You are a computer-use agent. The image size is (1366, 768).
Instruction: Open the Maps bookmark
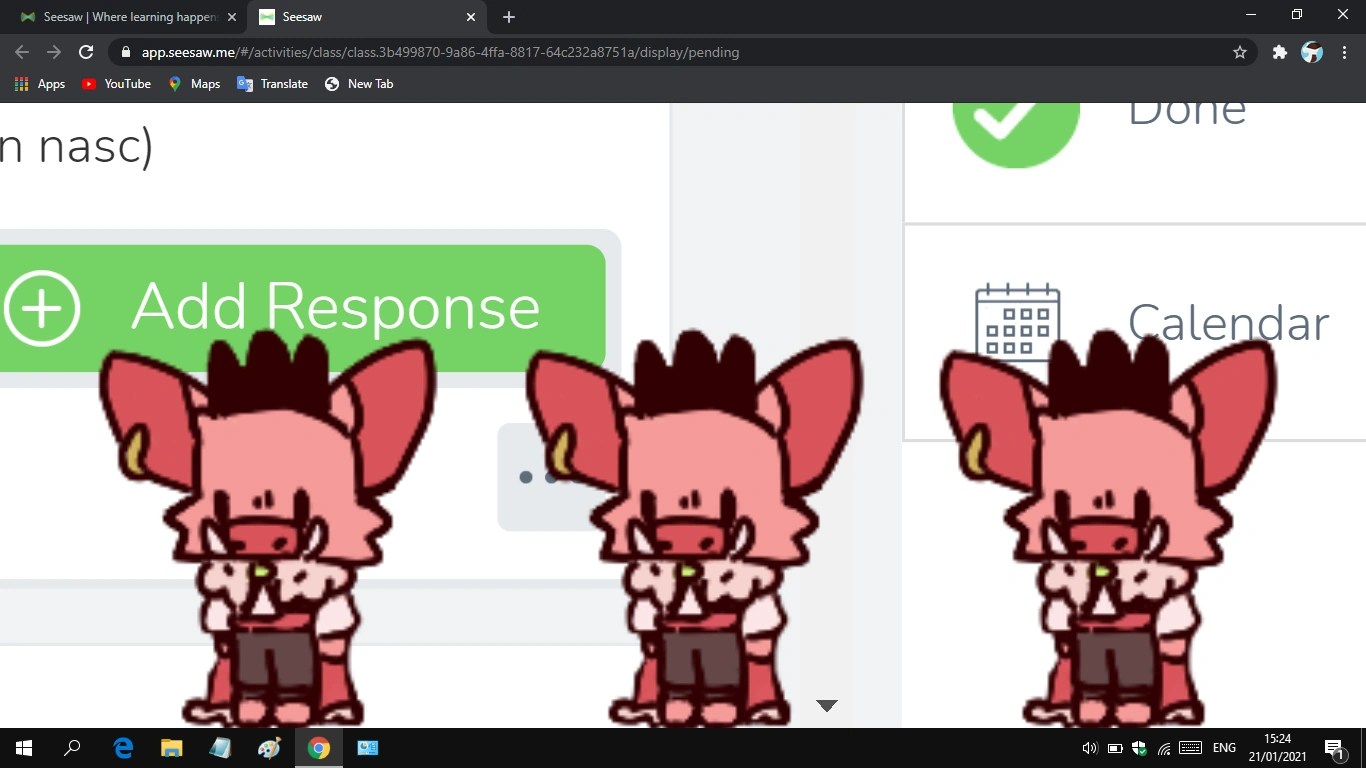click(x=194, y=84)
